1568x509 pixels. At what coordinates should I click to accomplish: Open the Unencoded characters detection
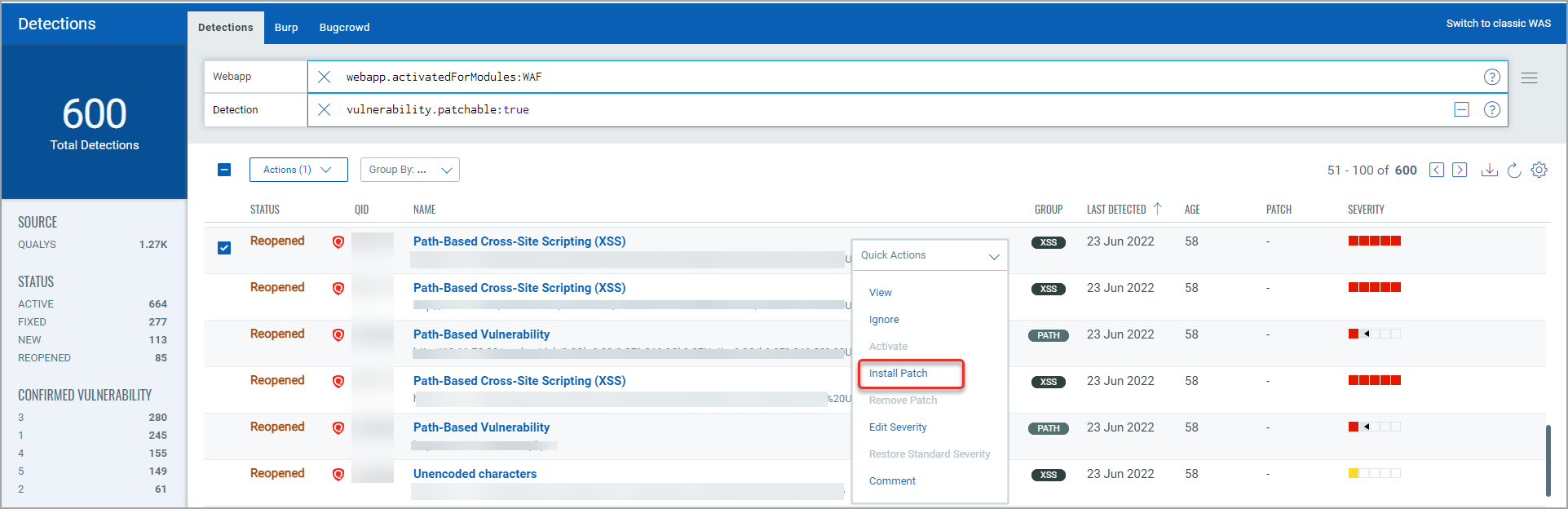(x=475, y=474)
